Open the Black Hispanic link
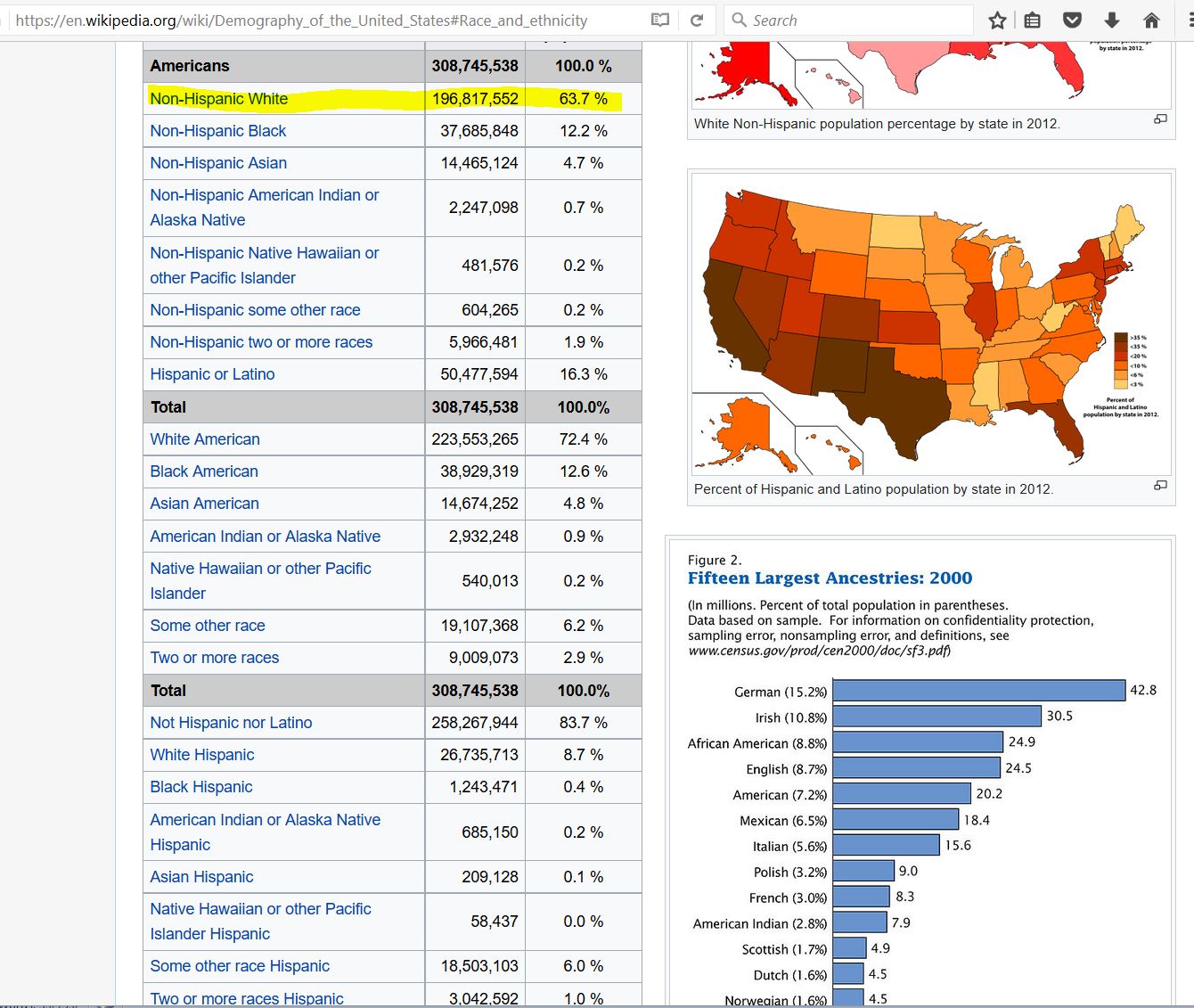This screenshot has height=1008, width=1194. (200, 787)
